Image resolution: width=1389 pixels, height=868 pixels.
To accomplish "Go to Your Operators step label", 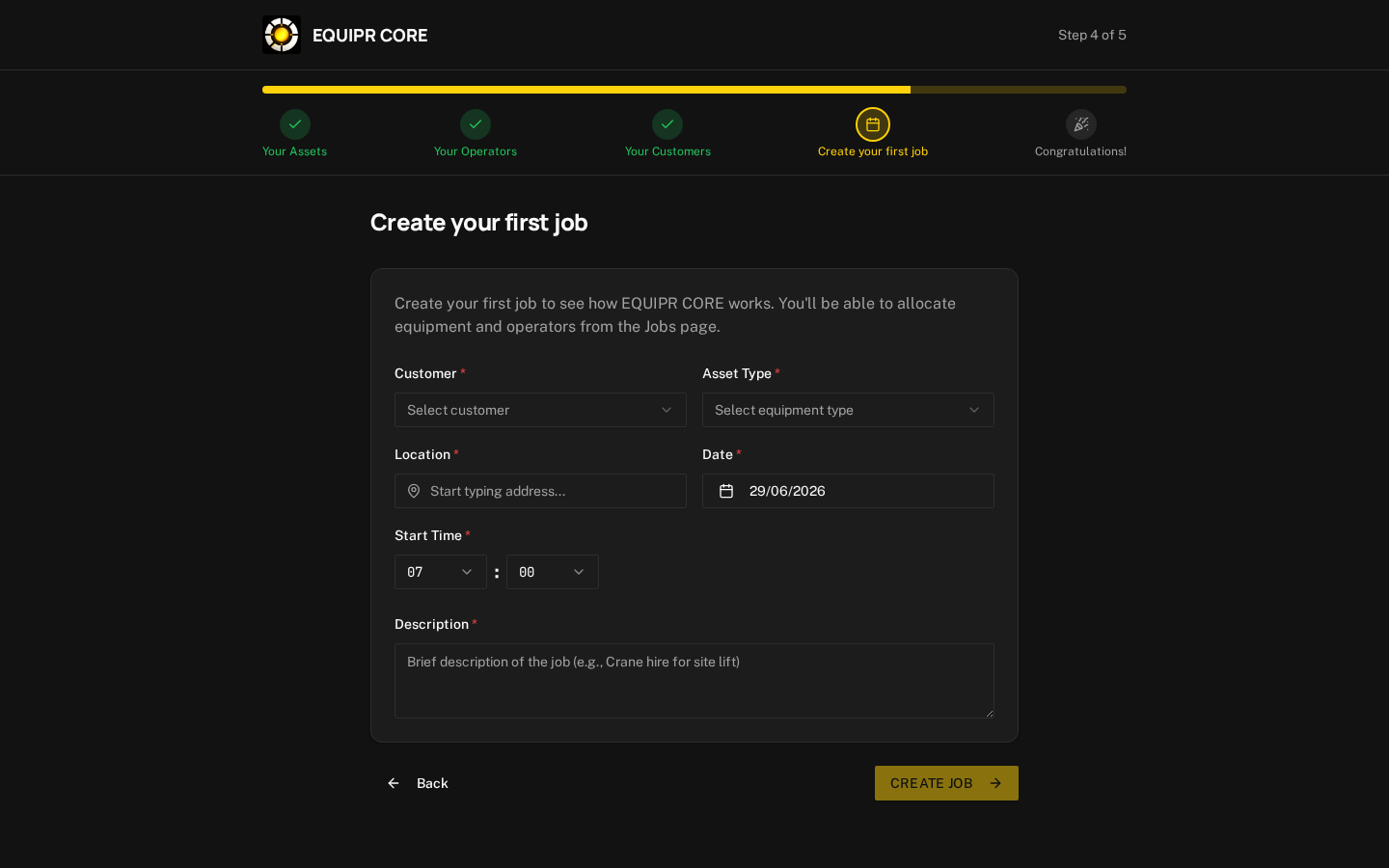I will pos(476,151).
